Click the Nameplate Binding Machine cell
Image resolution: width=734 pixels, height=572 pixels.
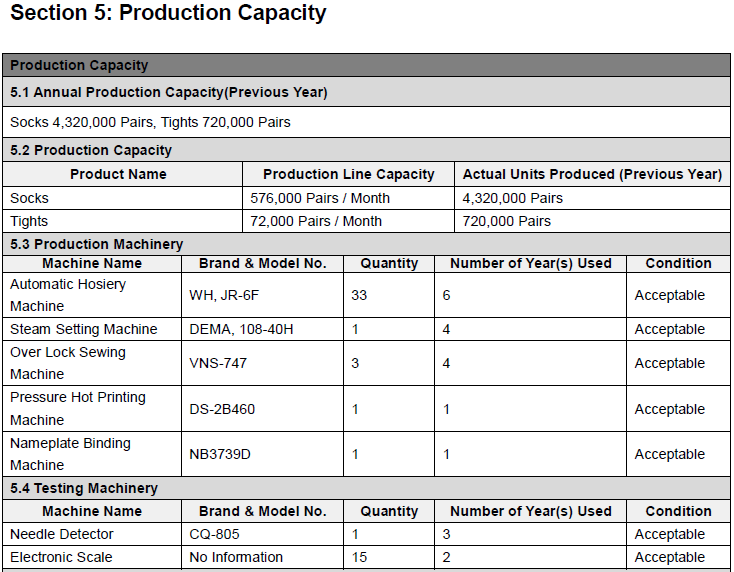pos(70,454)
